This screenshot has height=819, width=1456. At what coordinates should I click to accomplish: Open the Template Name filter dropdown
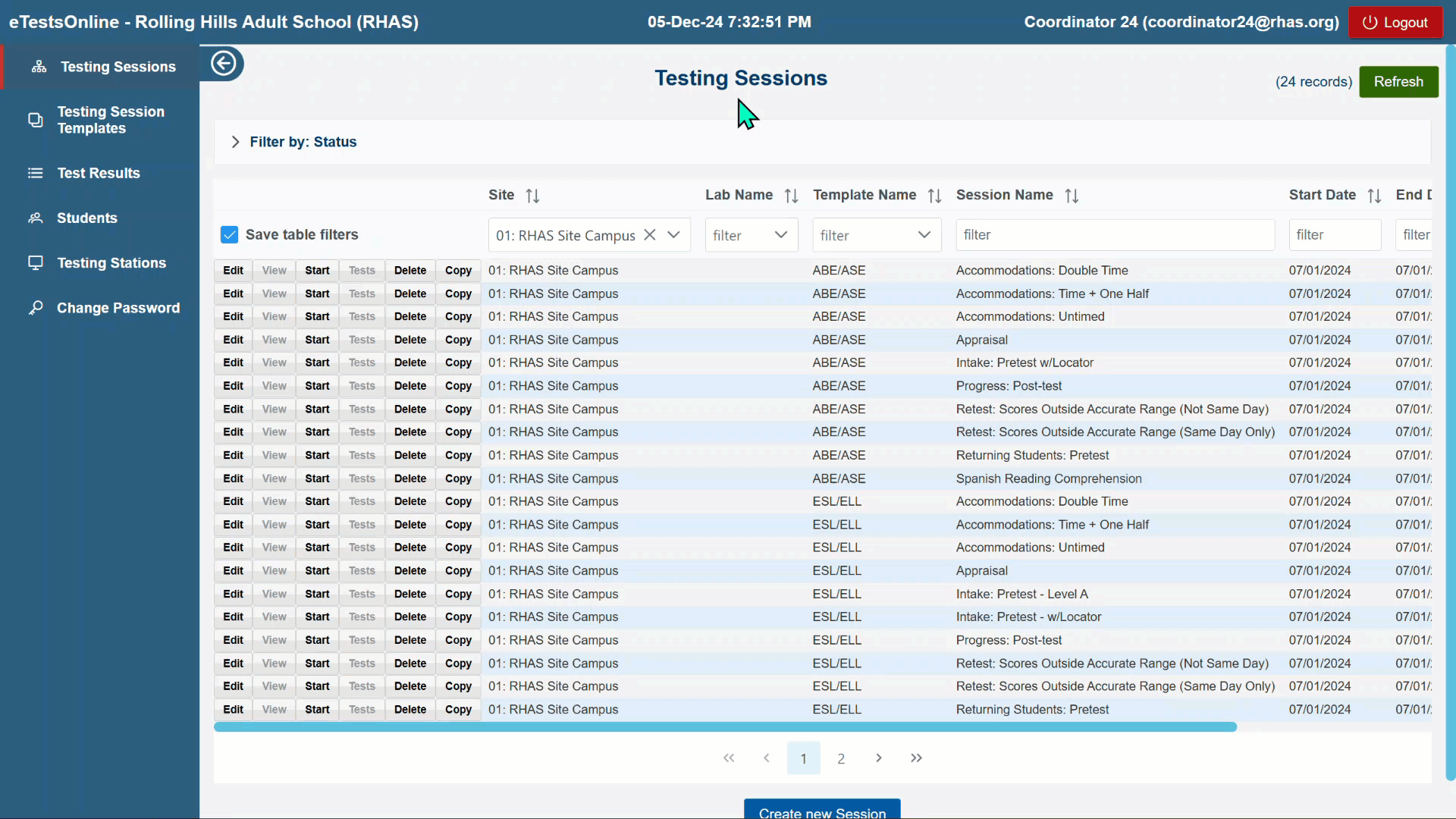pyautogui.click(x=924, y=235)
